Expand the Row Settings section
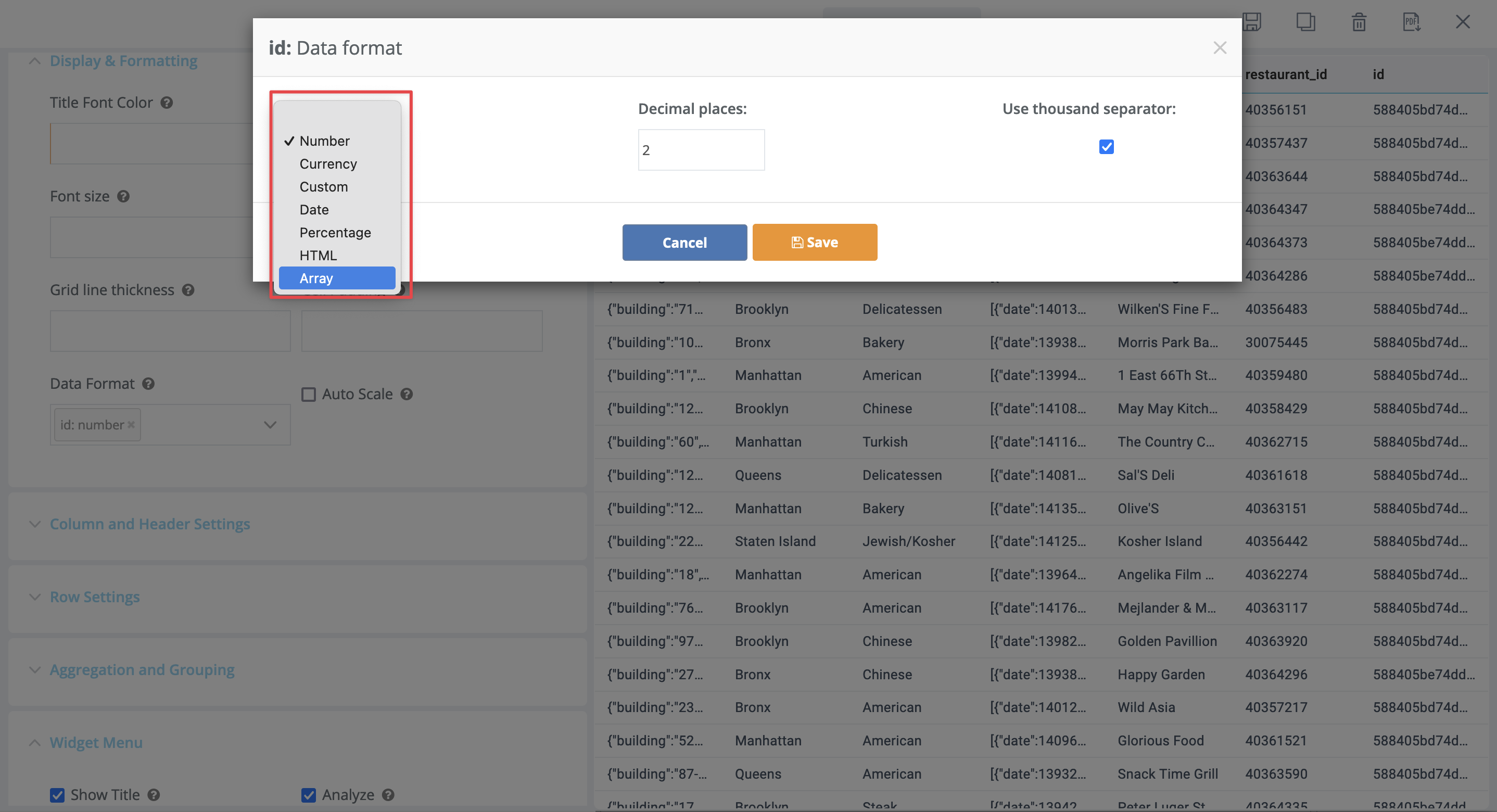The width and height of the screenshot is (1497, 812). click(95, 597)
